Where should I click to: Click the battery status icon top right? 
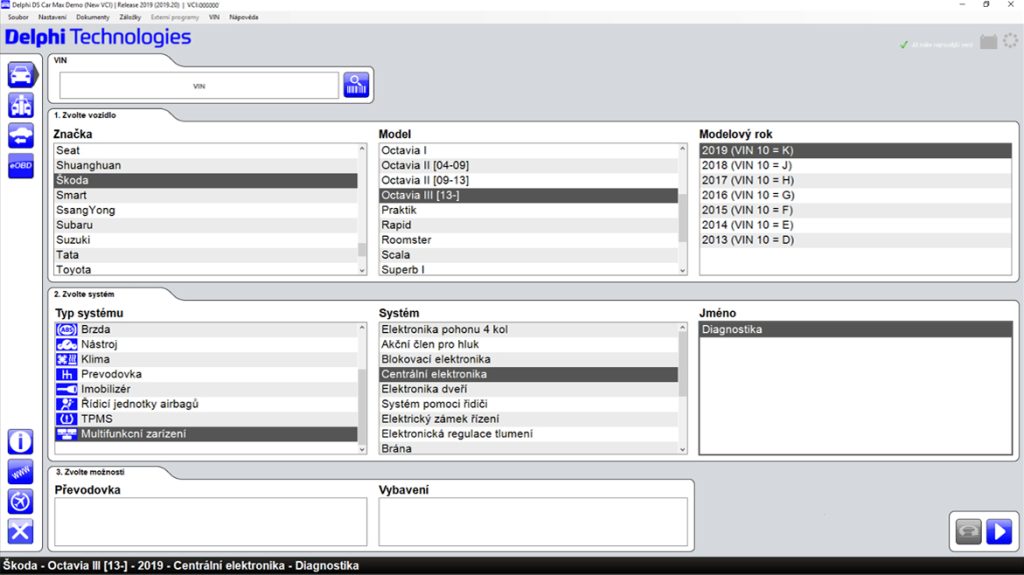(x=989, y=42)
